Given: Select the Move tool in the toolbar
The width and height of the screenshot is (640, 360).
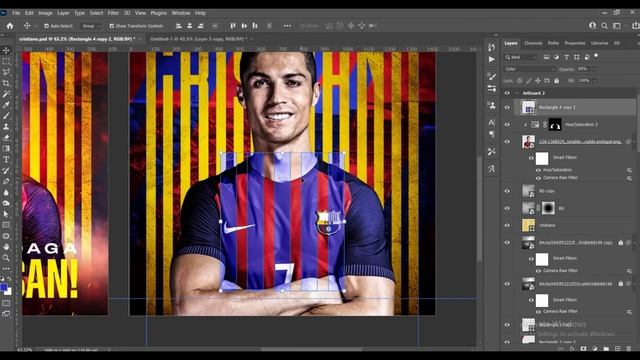Looking at the screenshot, I should pos(6,50).
